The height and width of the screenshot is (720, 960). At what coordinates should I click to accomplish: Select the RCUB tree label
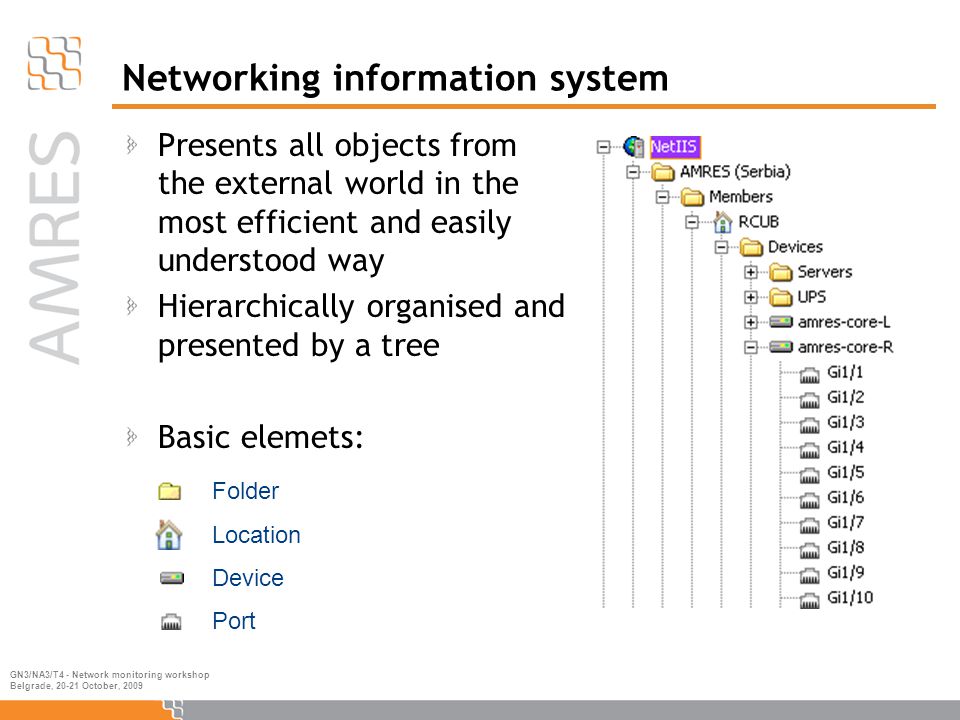(x=759, y=222)
